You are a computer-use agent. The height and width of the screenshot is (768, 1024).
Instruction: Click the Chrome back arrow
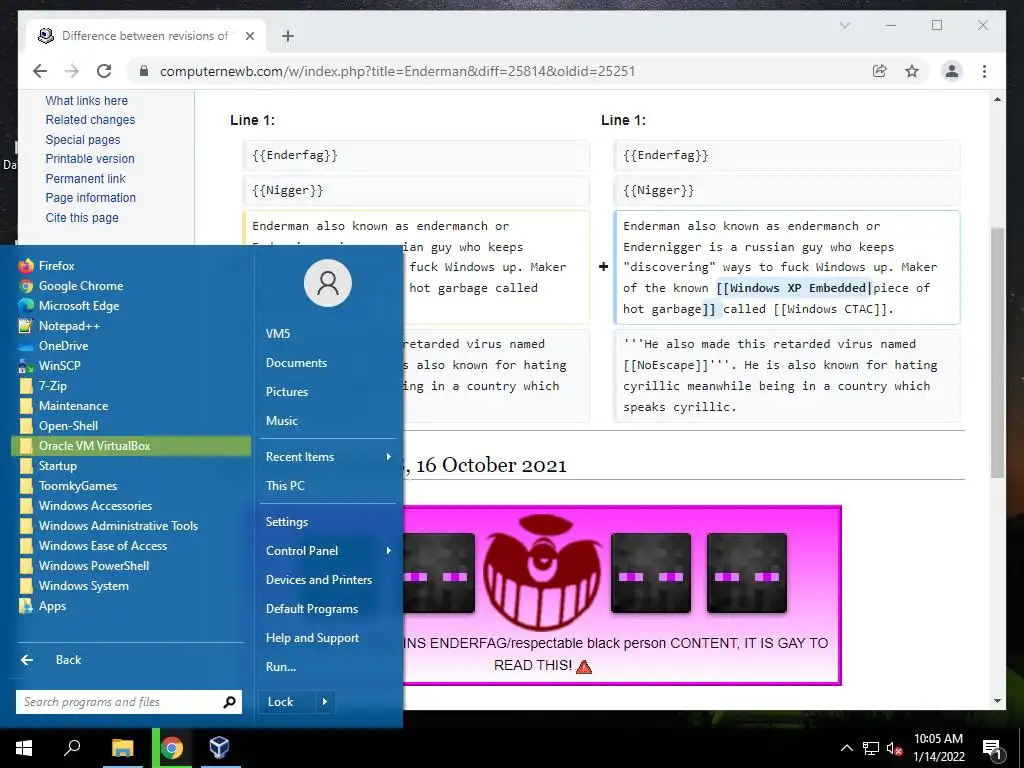point(40,71)
